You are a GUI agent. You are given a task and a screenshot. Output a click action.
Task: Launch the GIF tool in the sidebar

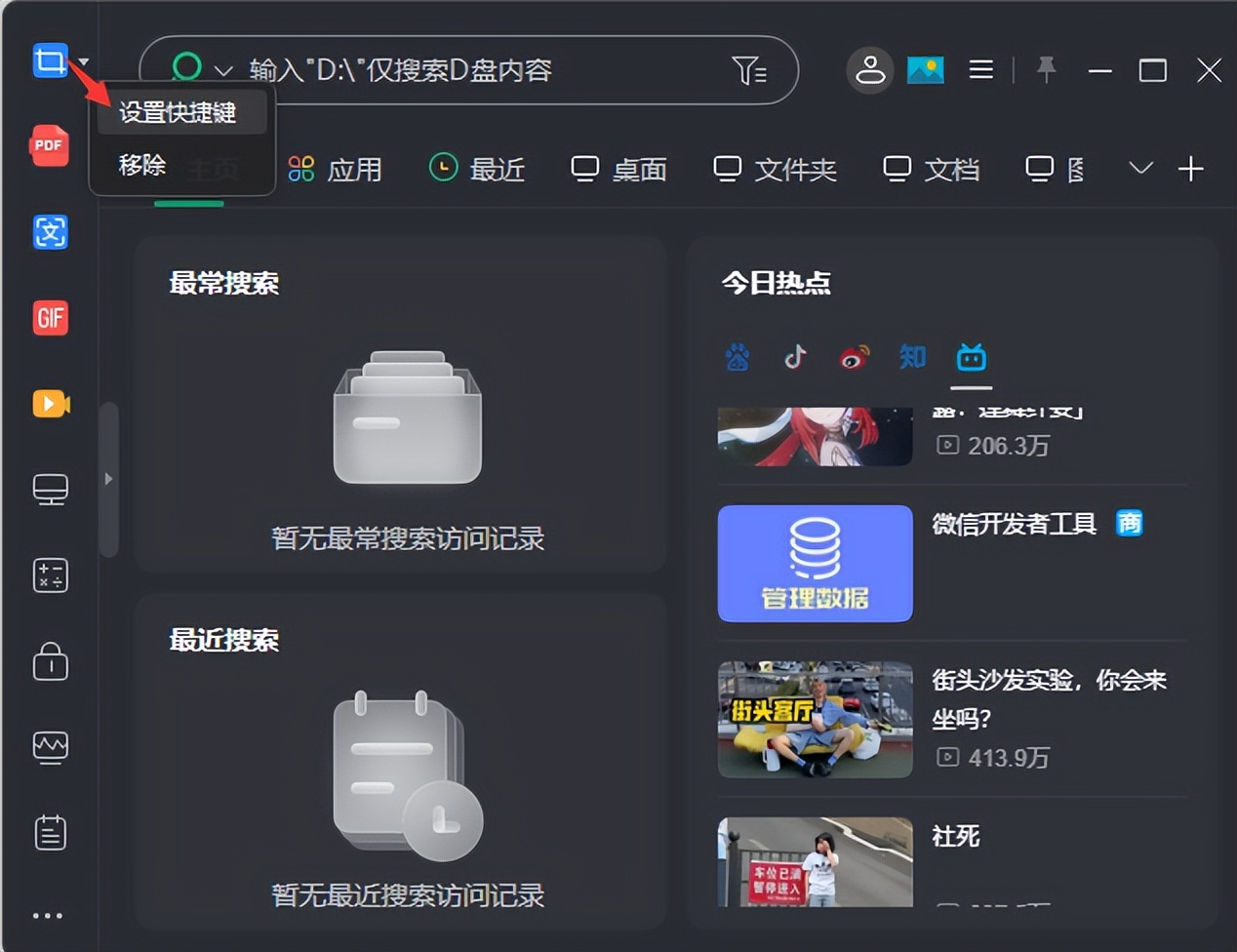click(50, 318)
